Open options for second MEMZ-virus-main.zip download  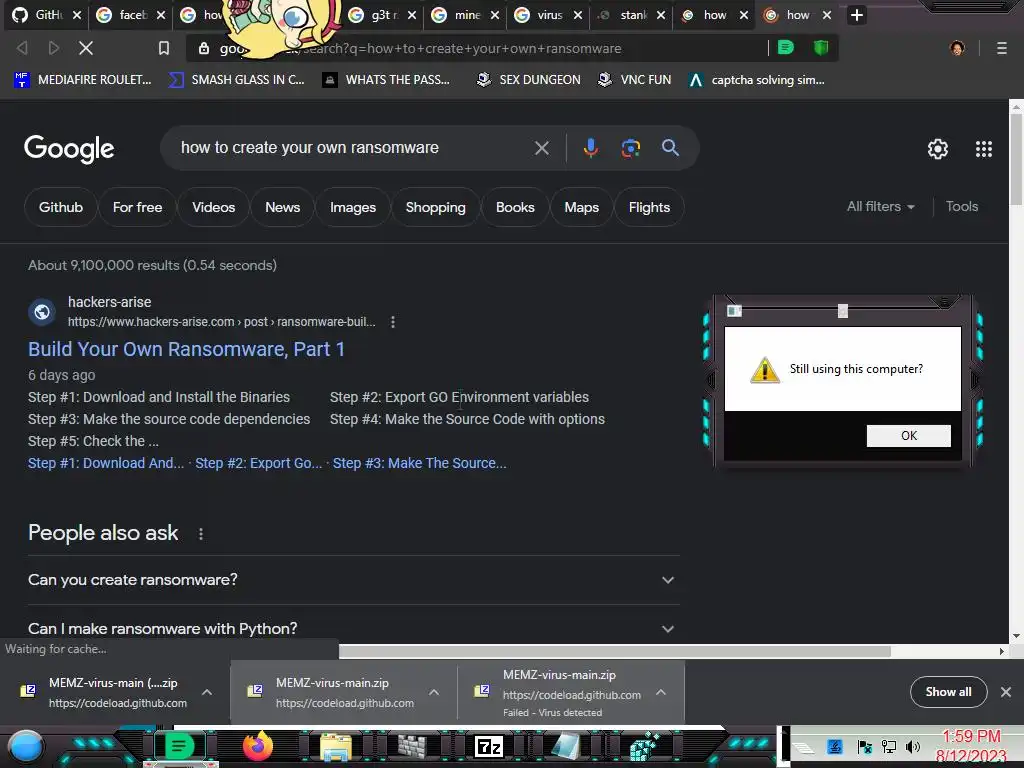point(434,692)
